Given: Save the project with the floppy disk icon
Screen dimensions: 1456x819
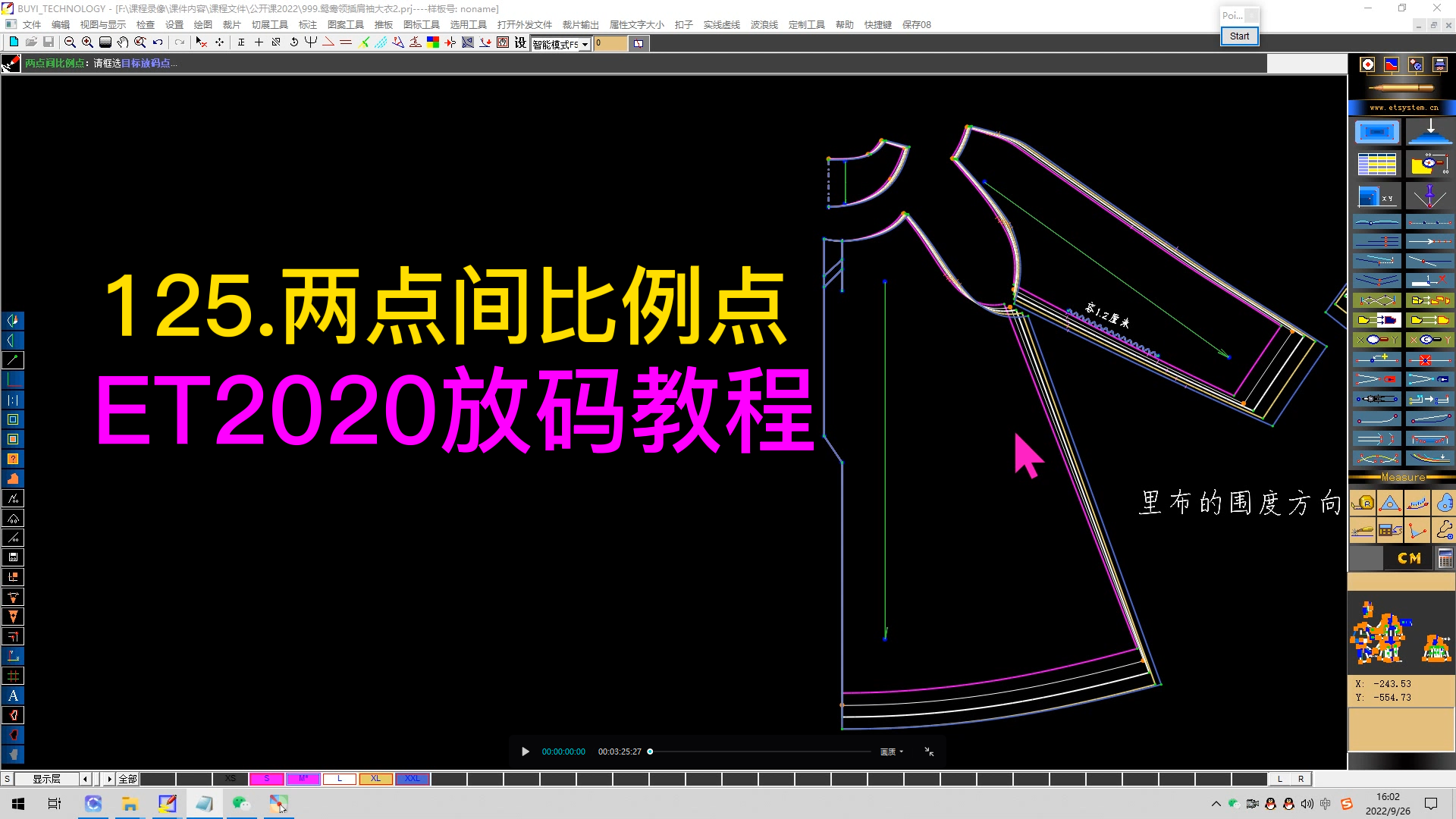Looking at the screenshot, I should click(x=49, y=42).
